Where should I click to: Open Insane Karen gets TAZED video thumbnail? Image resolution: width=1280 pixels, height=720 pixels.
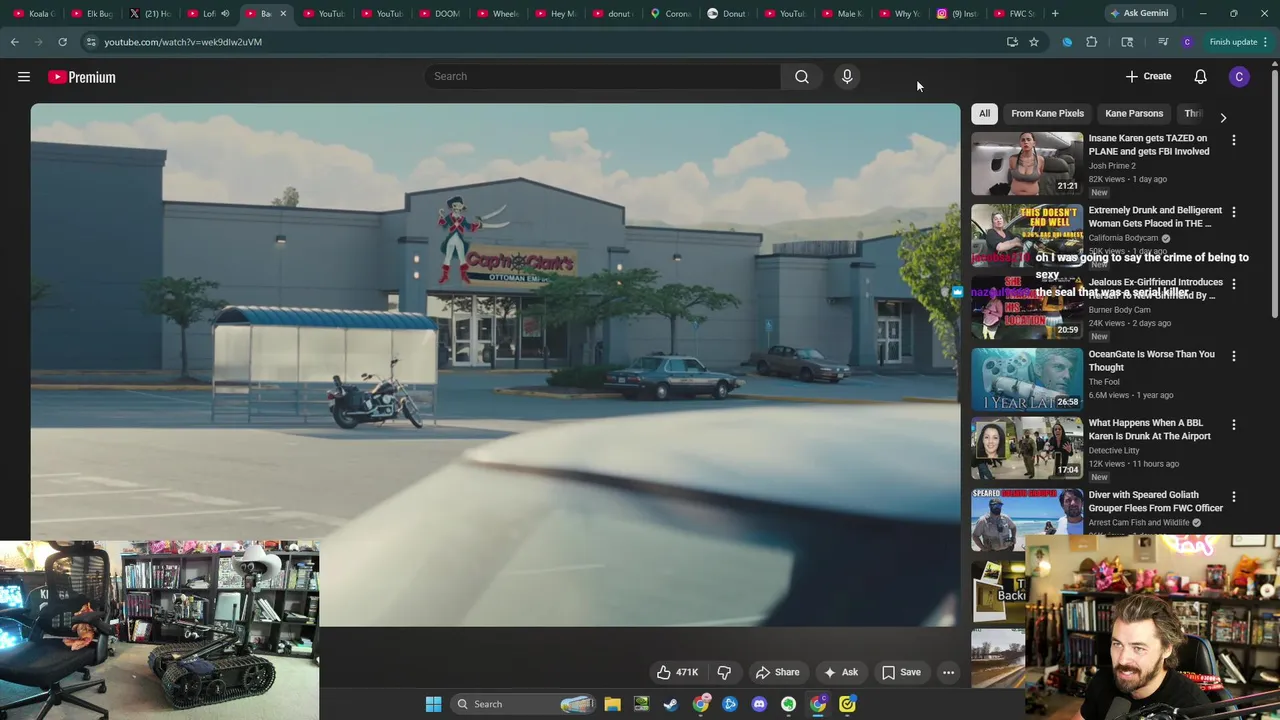pos(1027,163)
